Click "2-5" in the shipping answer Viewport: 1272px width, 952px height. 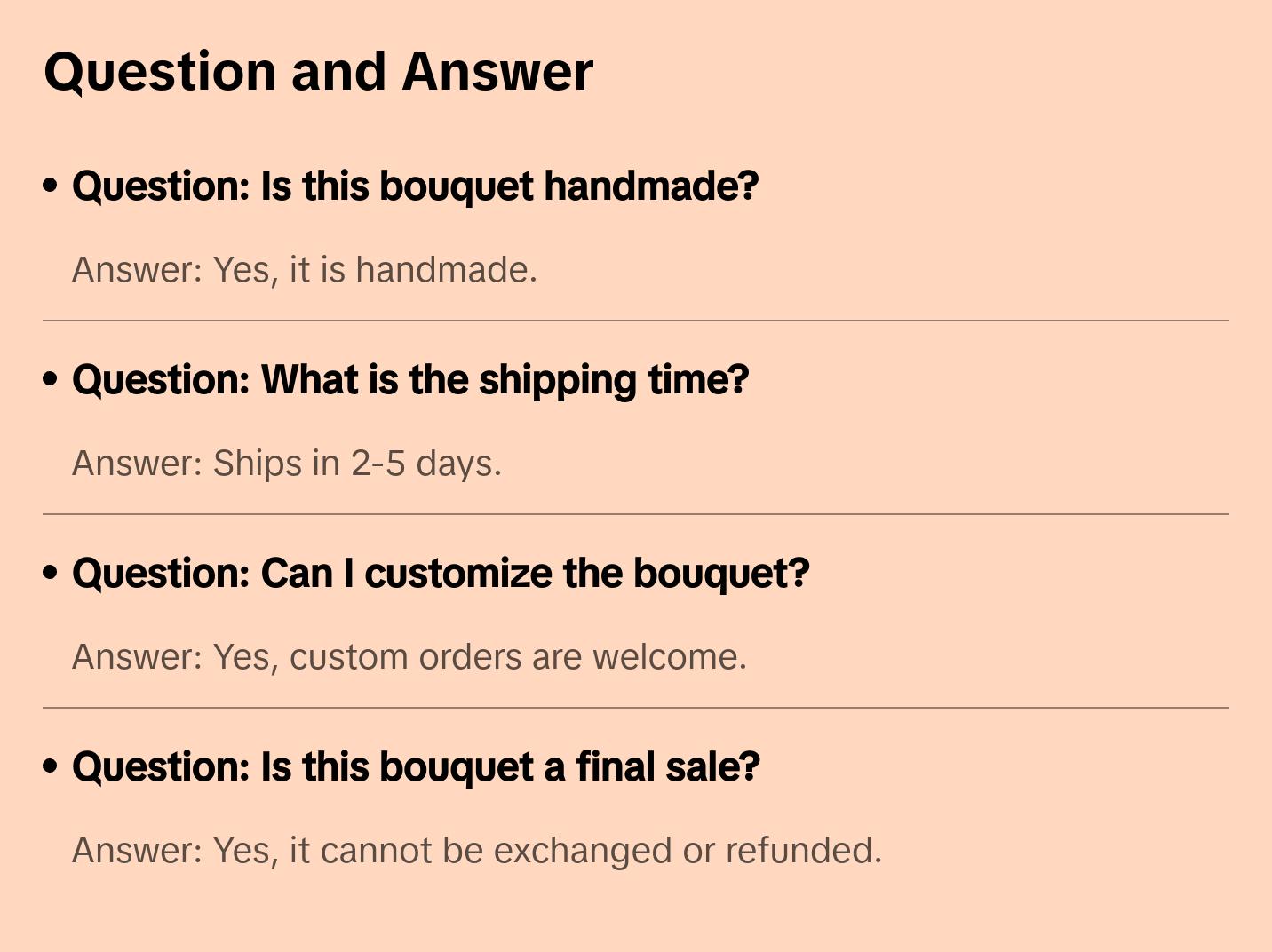click(x=378, y=464)
